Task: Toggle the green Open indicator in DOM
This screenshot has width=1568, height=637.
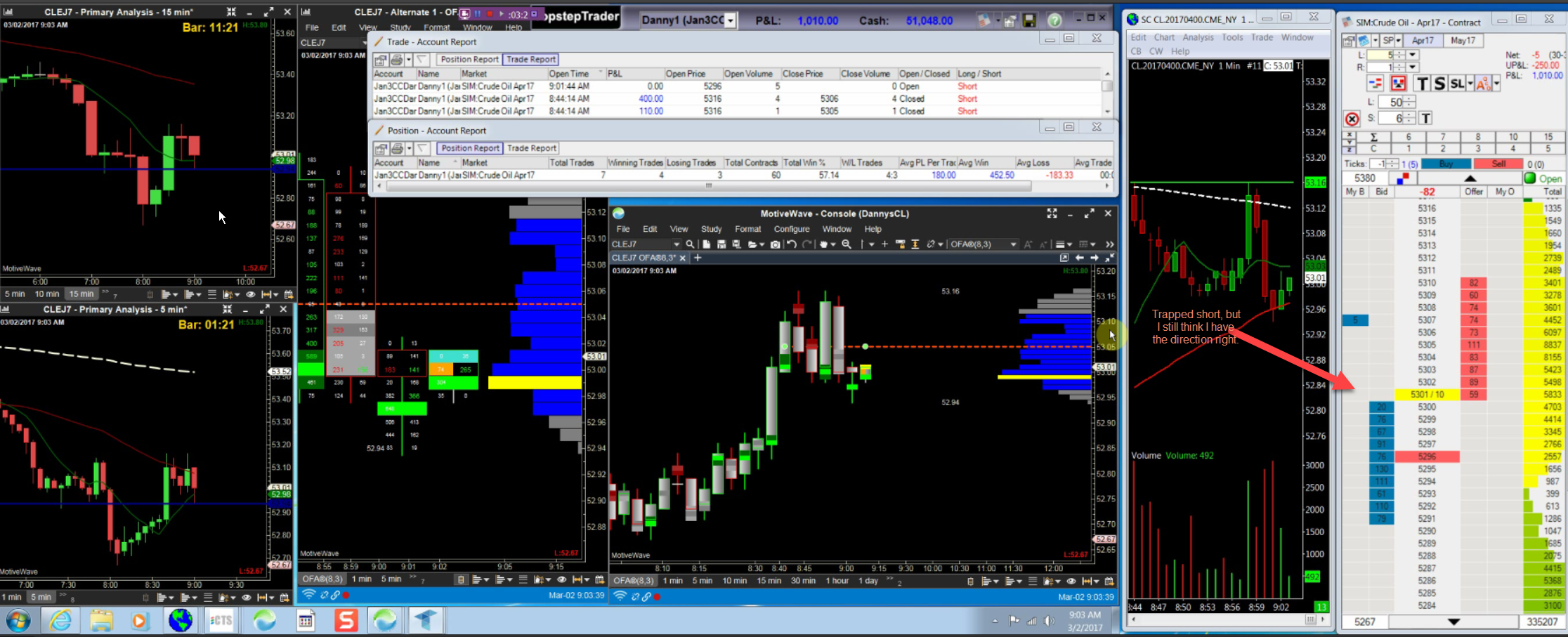Action: 1530,178
